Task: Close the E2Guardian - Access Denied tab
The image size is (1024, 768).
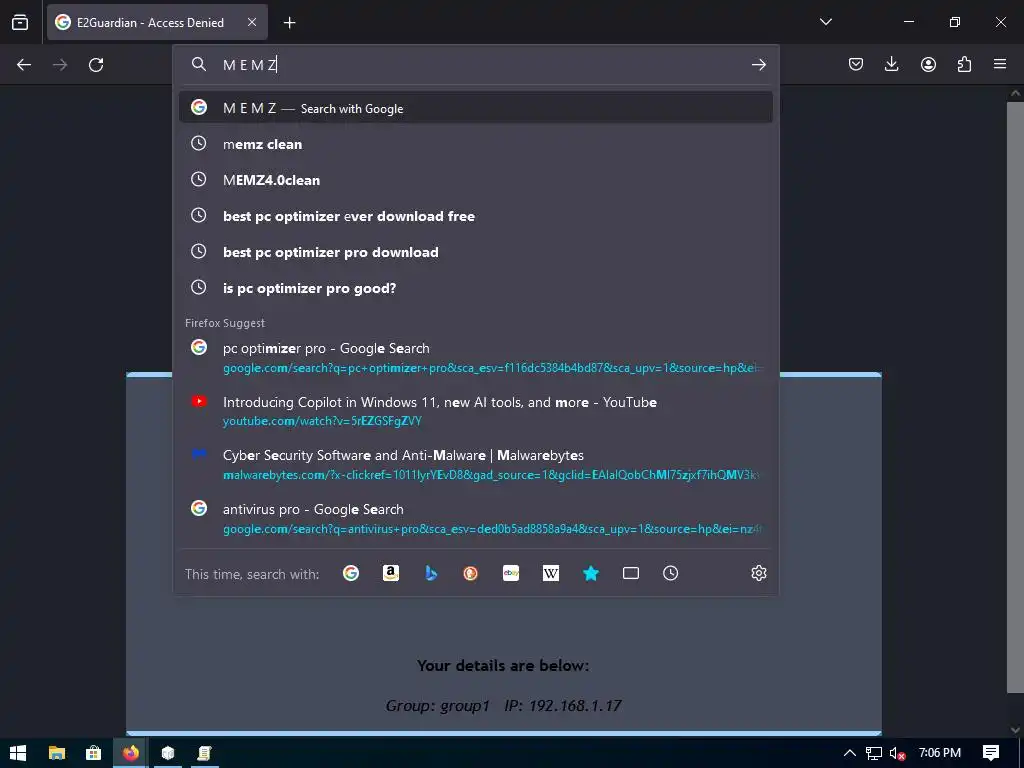Action: click(252, 22)
